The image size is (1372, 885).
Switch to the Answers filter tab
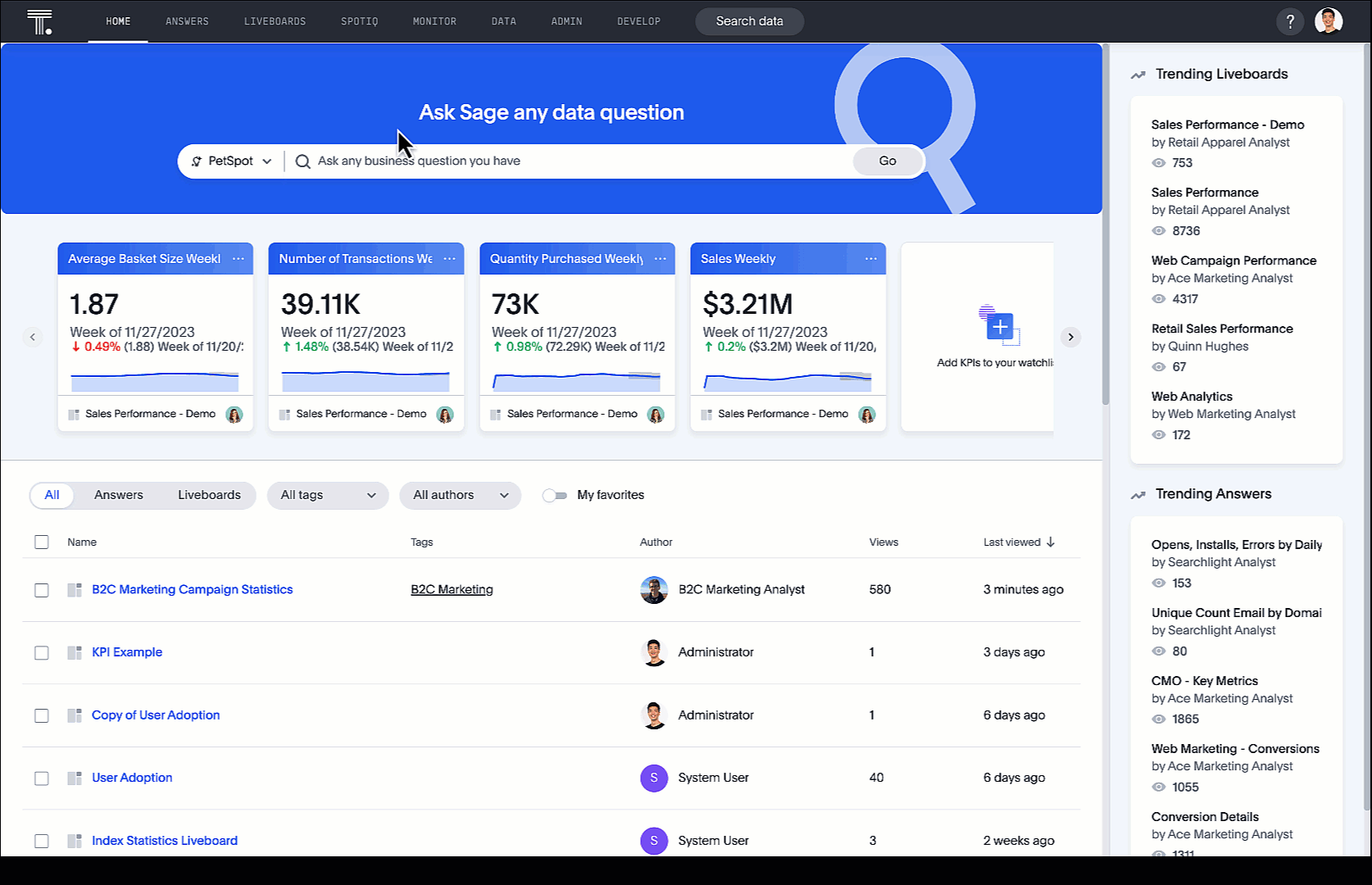click(119, 495)
